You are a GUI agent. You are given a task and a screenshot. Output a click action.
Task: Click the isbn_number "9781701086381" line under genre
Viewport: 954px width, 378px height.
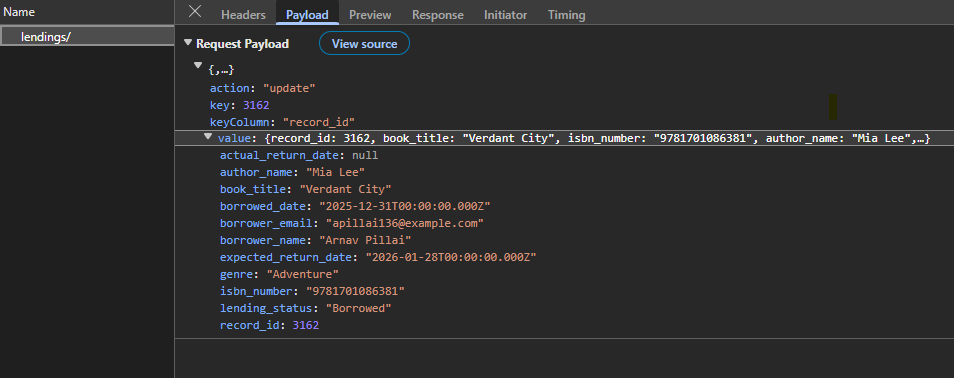pos(312,291)
